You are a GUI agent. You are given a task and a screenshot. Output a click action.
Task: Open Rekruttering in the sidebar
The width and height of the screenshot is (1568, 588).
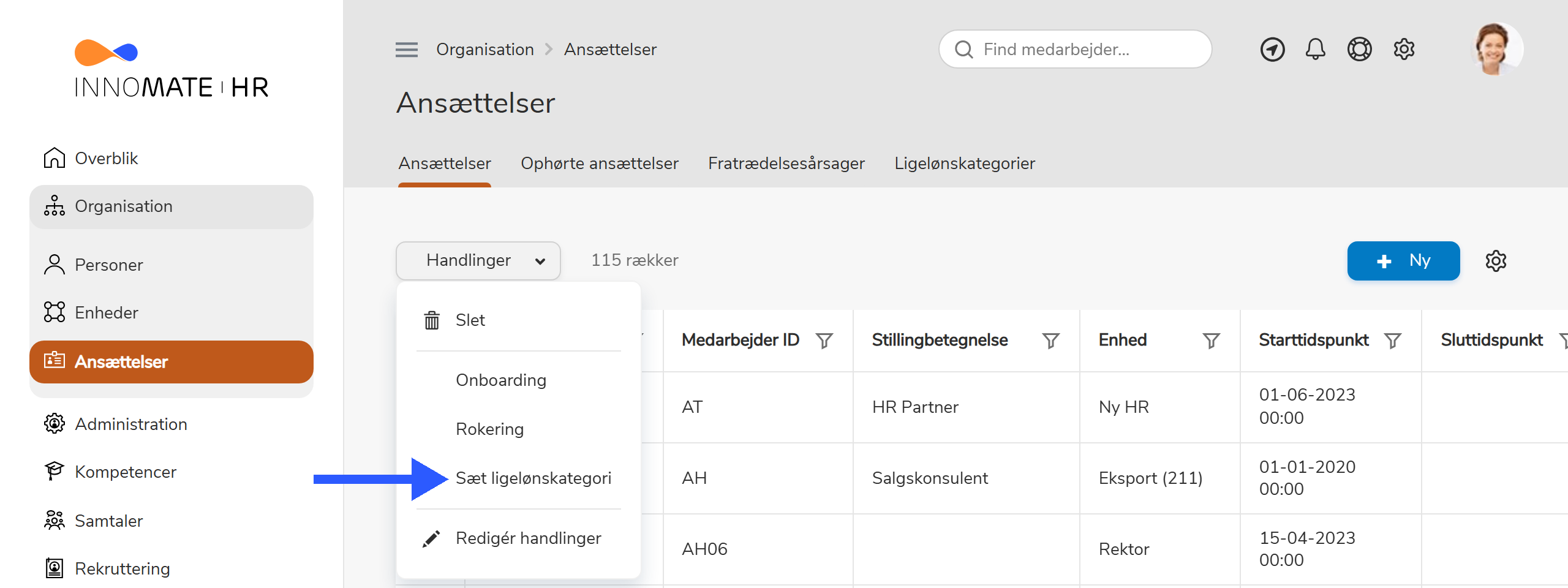123,568
